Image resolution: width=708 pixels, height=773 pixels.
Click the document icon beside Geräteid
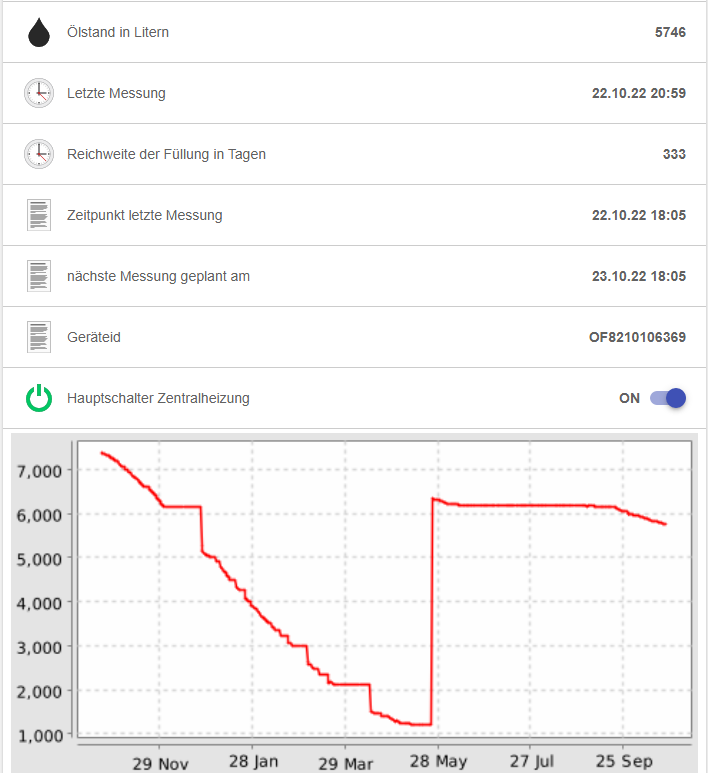click(39, 338)
